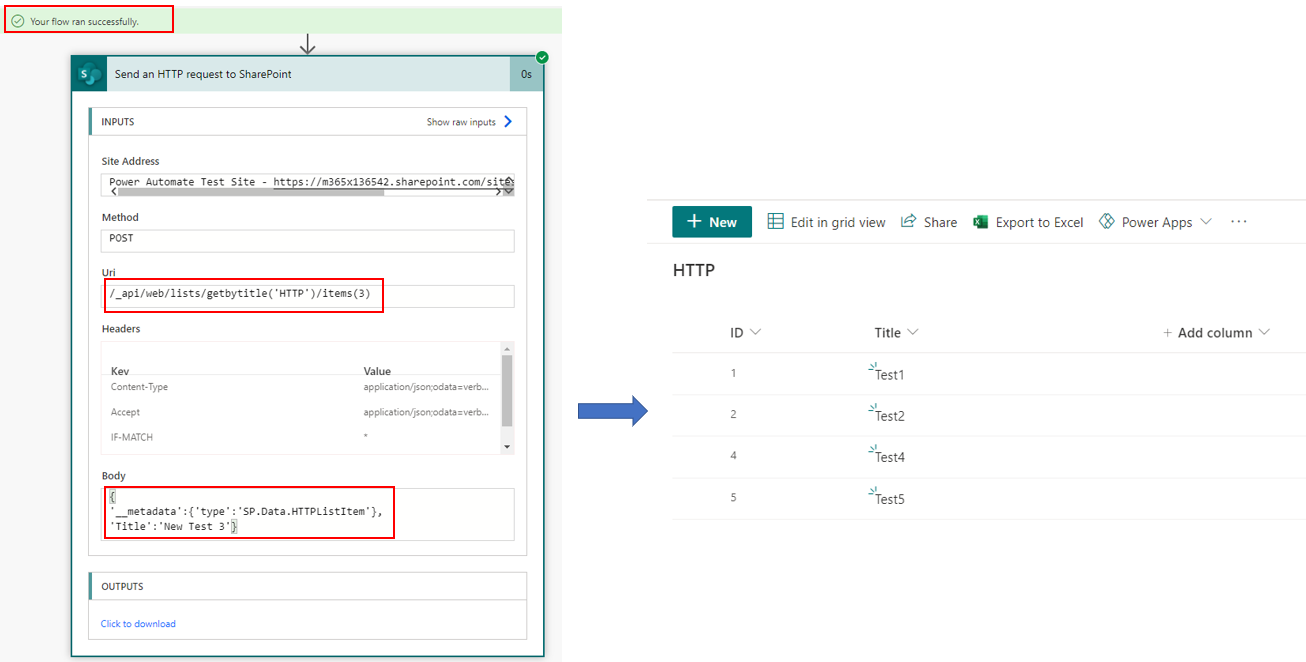Click the Your flow ran successfully message
The width and height of the screenshot is (1306, 662).
[84, 21]
